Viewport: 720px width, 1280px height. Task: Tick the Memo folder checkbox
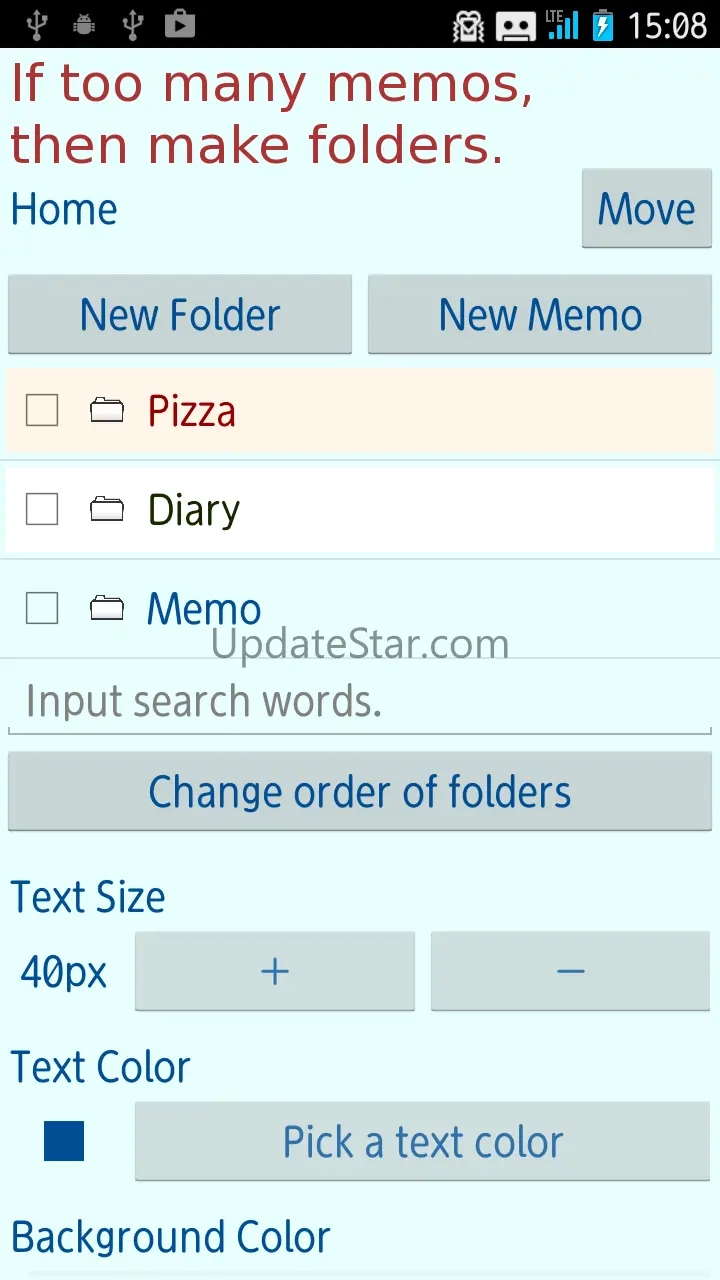pyautogui.click(x=42, y=608)
